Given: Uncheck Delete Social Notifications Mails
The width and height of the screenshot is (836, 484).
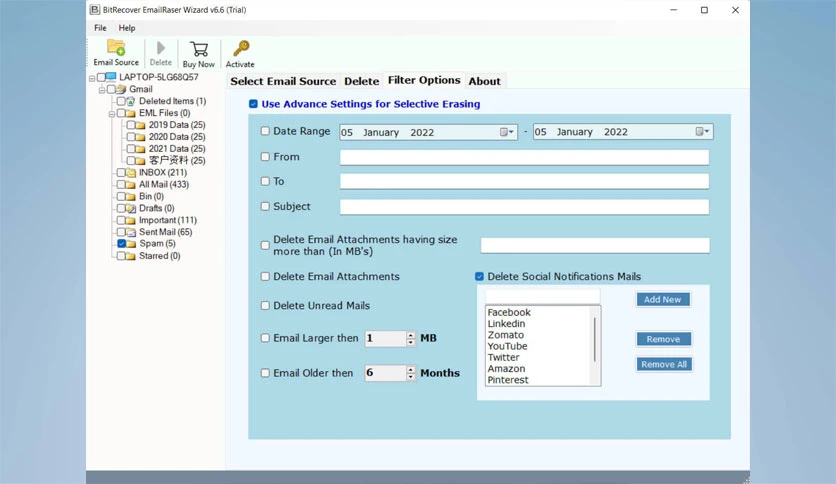Looking at the screenshot, I should (x=479, y=276).
